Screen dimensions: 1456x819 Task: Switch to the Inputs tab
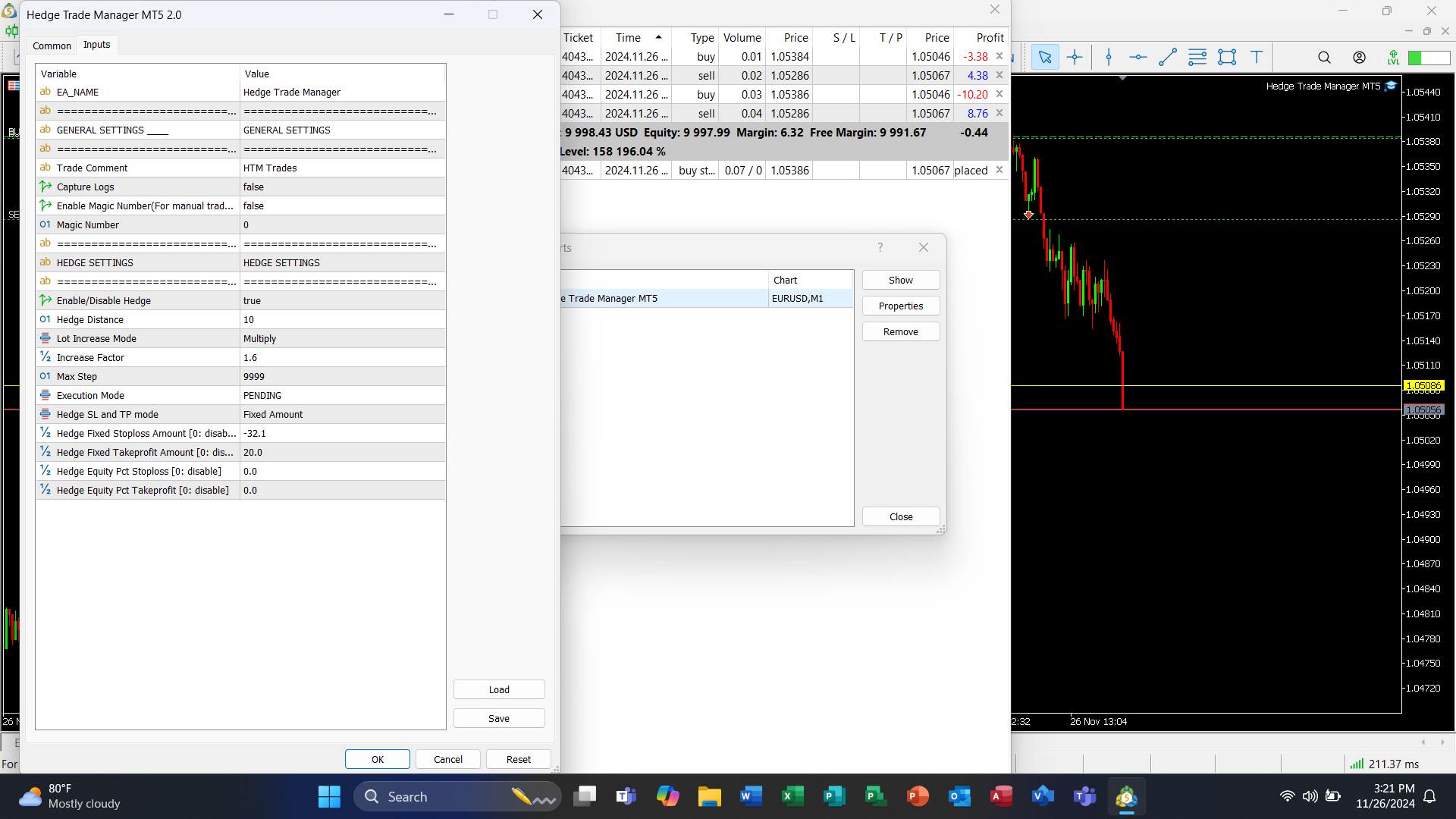tap(97, 45)
